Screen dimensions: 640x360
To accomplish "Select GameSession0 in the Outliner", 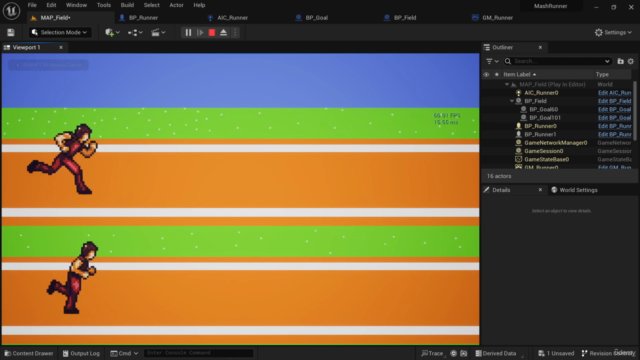I will 544,151.
